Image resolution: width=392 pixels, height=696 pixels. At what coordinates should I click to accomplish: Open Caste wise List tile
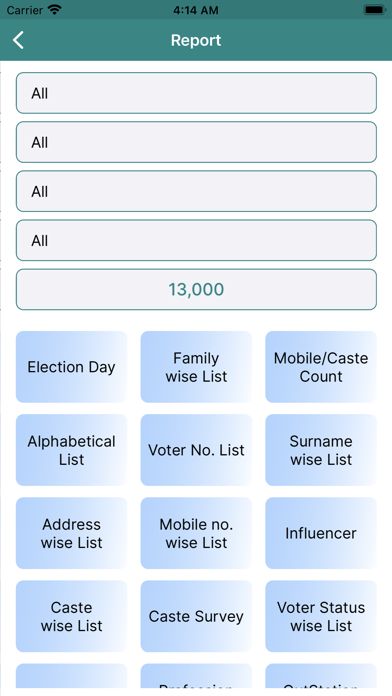[x=71, y=616]
